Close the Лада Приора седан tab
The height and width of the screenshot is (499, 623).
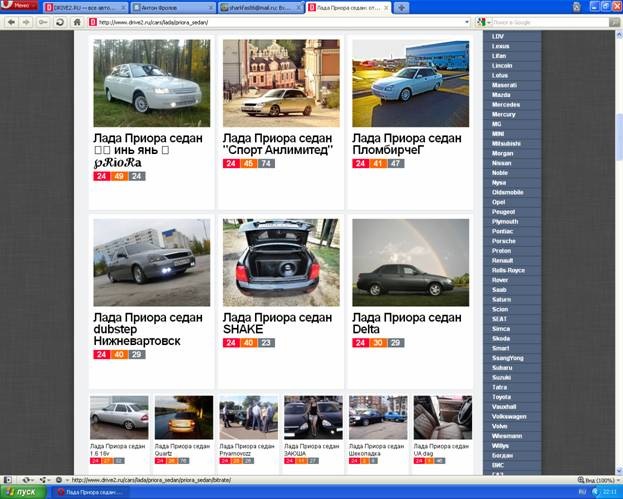point(386,8)
